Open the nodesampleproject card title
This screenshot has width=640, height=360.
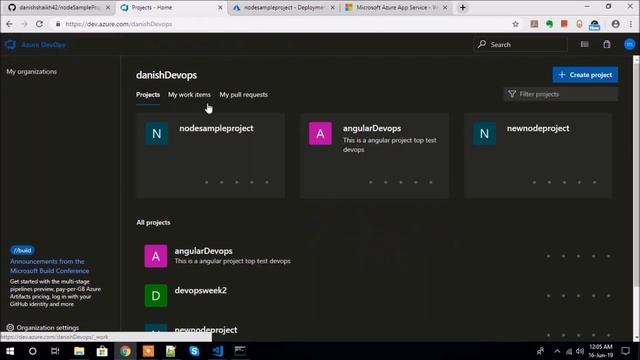pos(216,128)
